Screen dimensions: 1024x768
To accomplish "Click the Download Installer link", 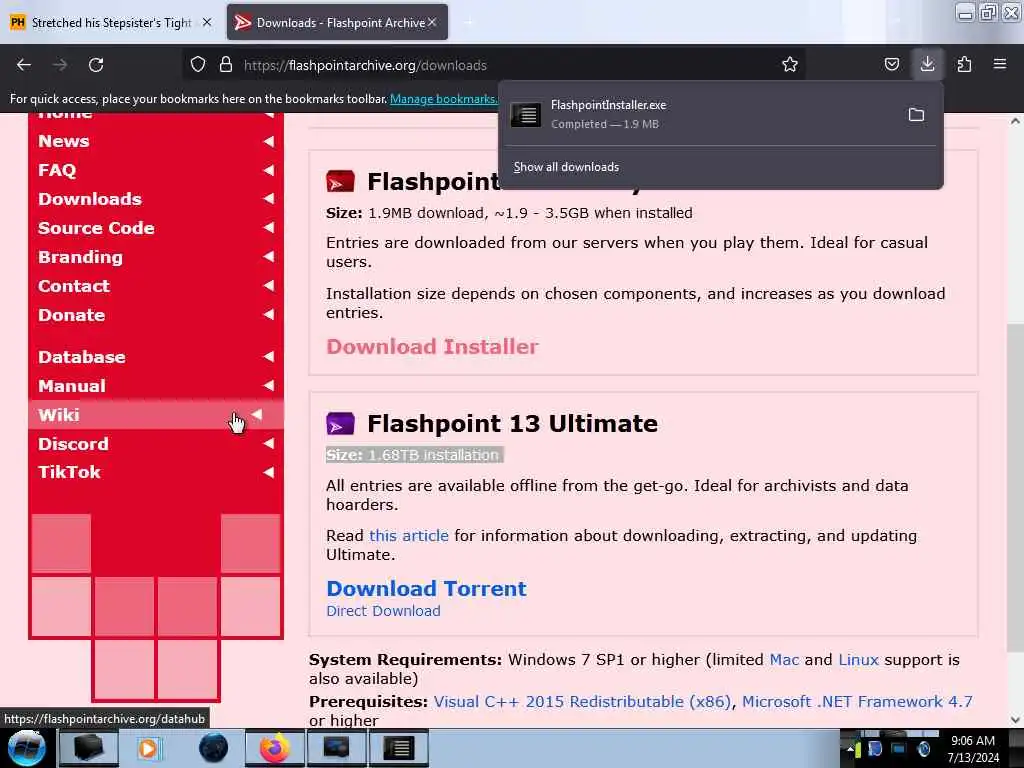I will [432, 347].
